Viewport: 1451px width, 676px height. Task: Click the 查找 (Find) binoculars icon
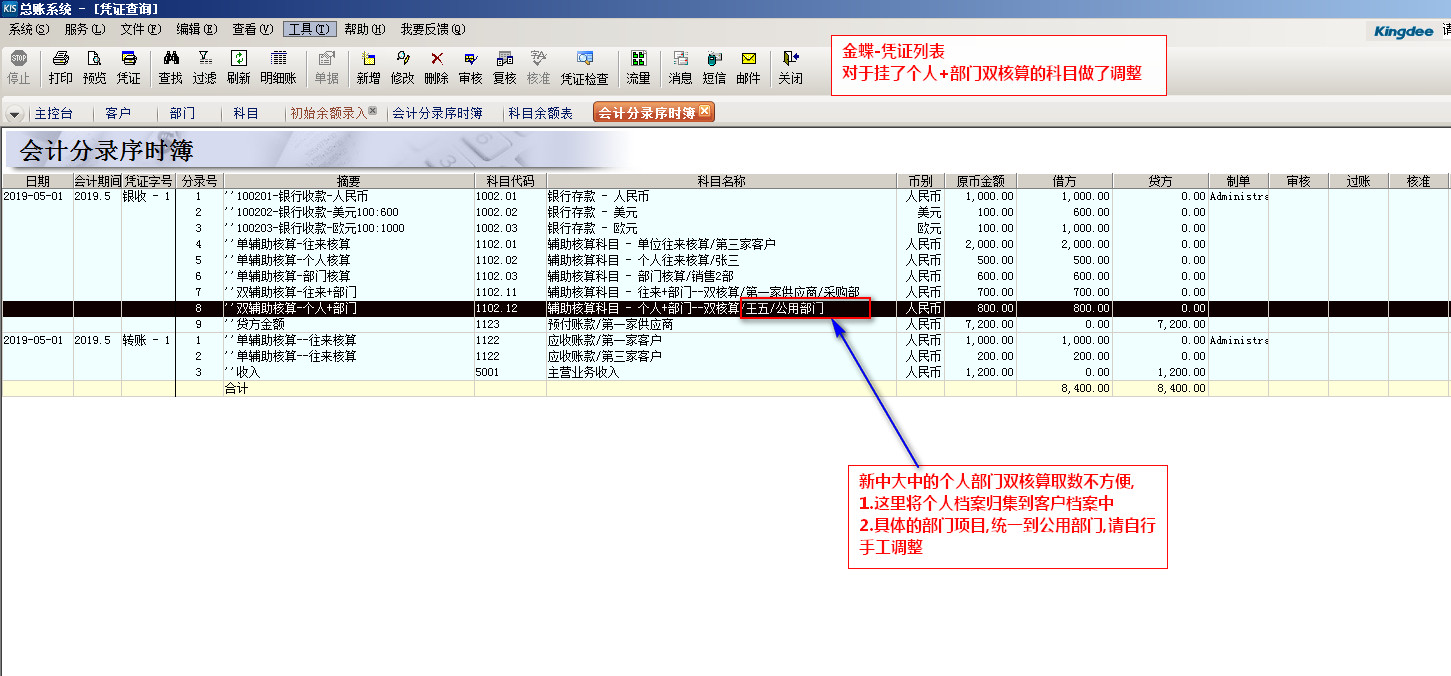[170, 67]
